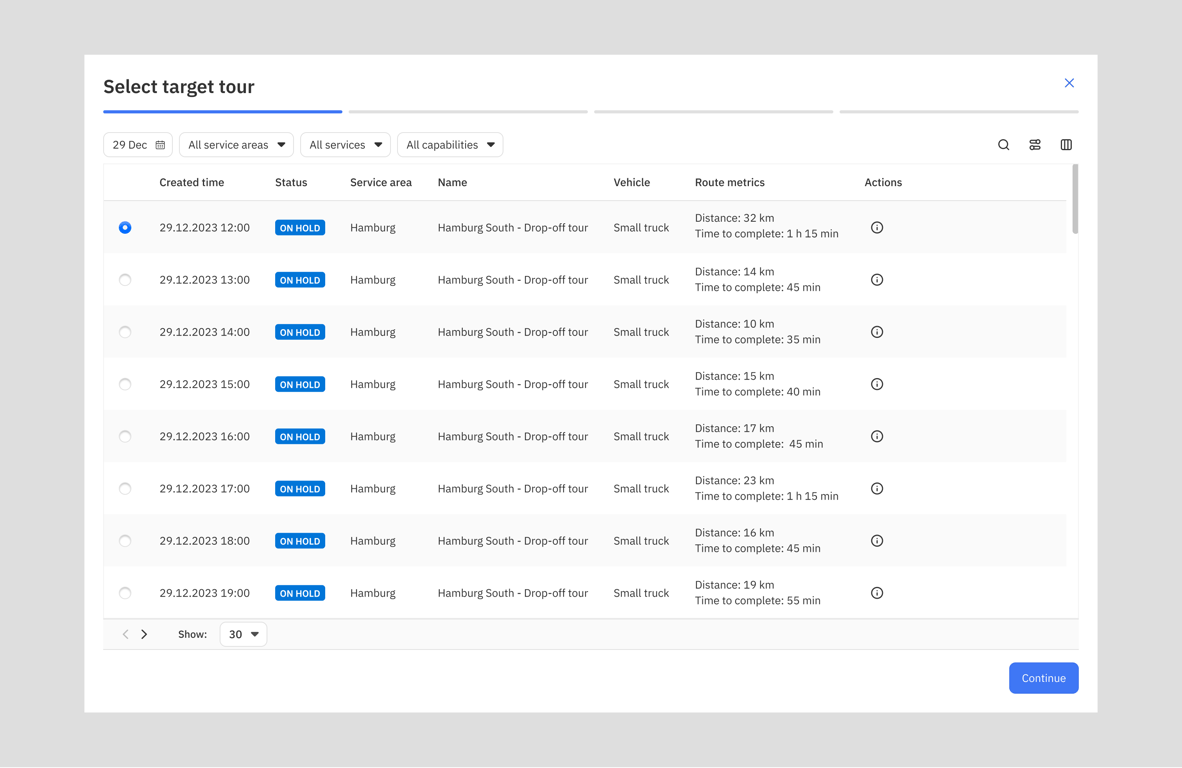Click the table vertical scrollbar thumb
1182x768 pixels.
[x=1075, y=199]
